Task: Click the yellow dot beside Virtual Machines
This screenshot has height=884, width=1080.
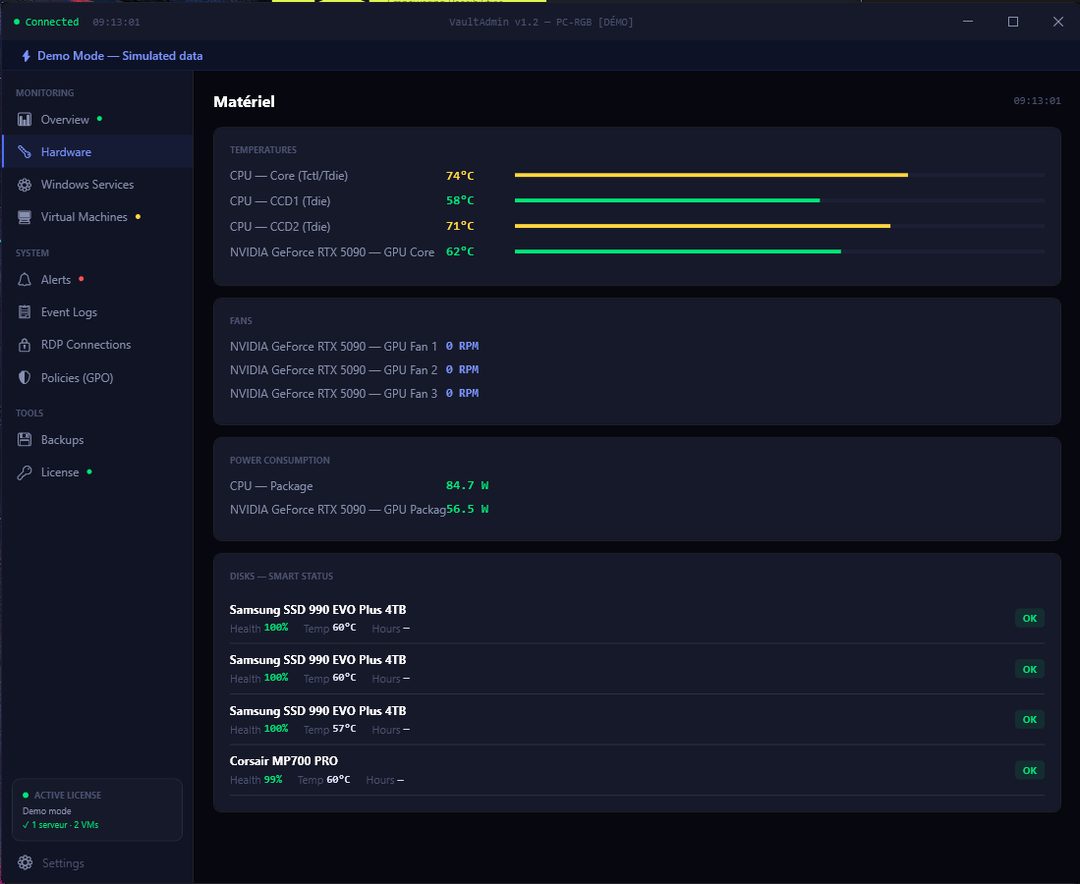Action: pos(138,216)
